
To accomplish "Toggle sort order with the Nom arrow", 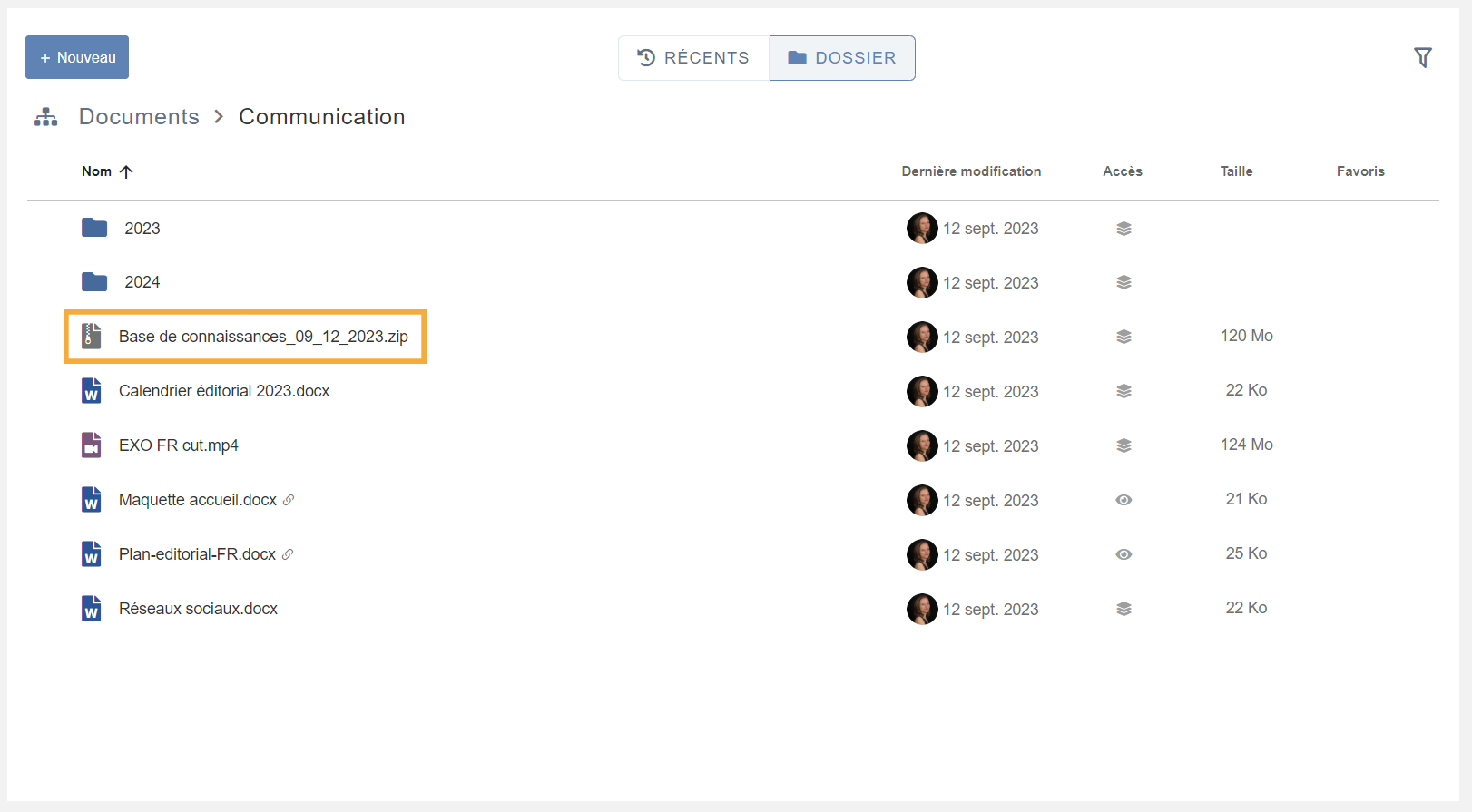I will [x=126, y=171].
